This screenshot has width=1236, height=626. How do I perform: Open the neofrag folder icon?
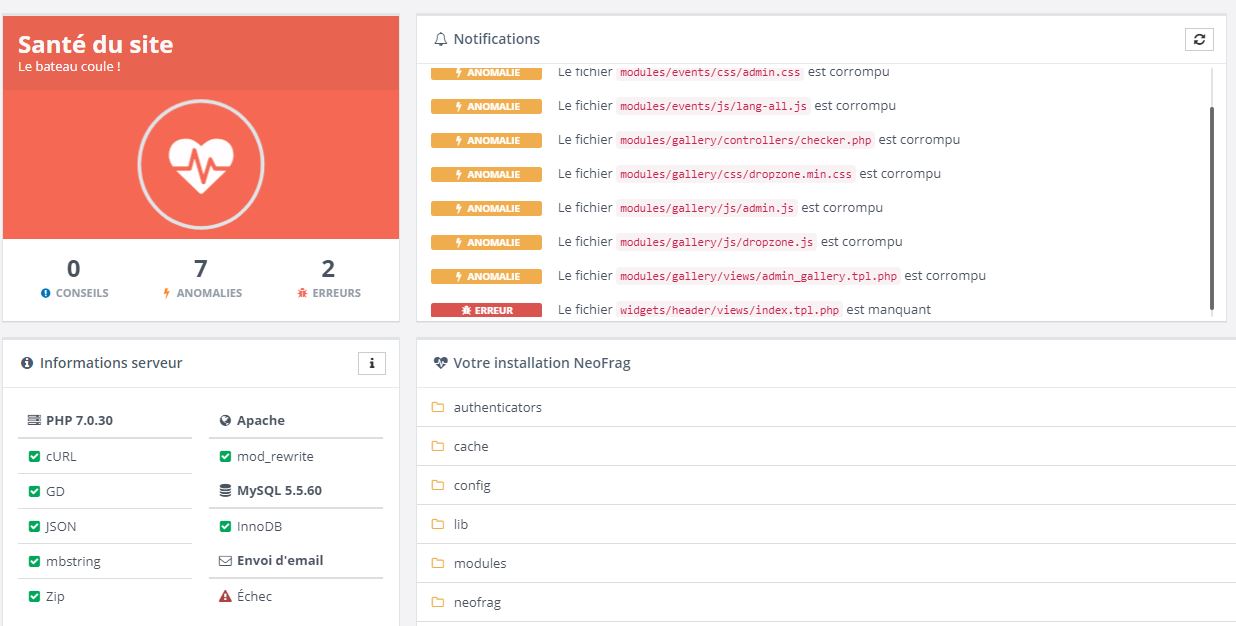click(x=437, y=602)
